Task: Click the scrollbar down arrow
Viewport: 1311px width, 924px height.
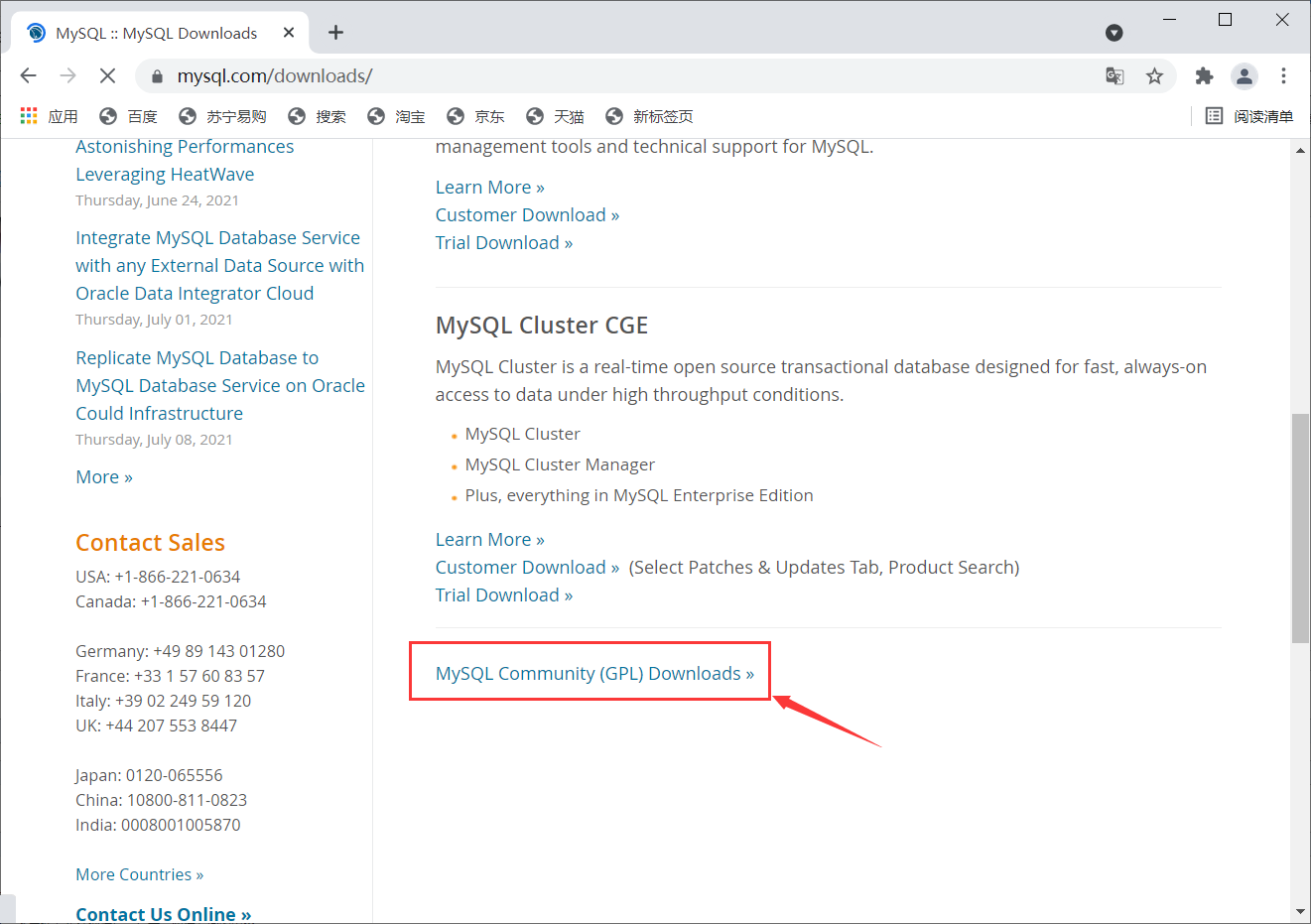Action: [1300, 911]
